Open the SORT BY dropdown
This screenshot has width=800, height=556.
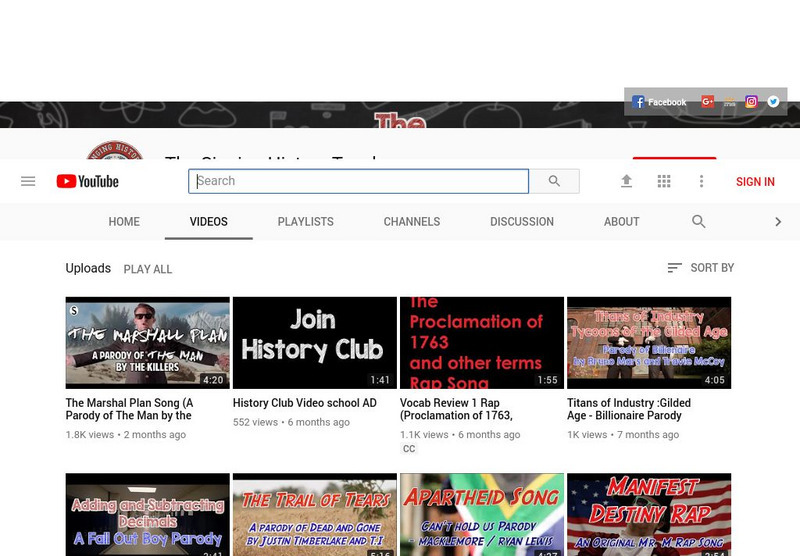coord(701,268)
